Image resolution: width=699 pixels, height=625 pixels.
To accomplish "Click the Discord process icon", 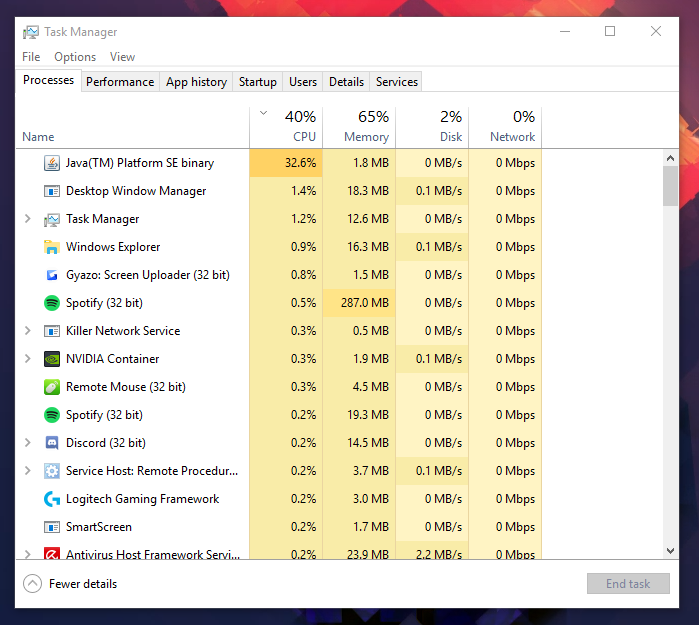I will pos(52,443).
